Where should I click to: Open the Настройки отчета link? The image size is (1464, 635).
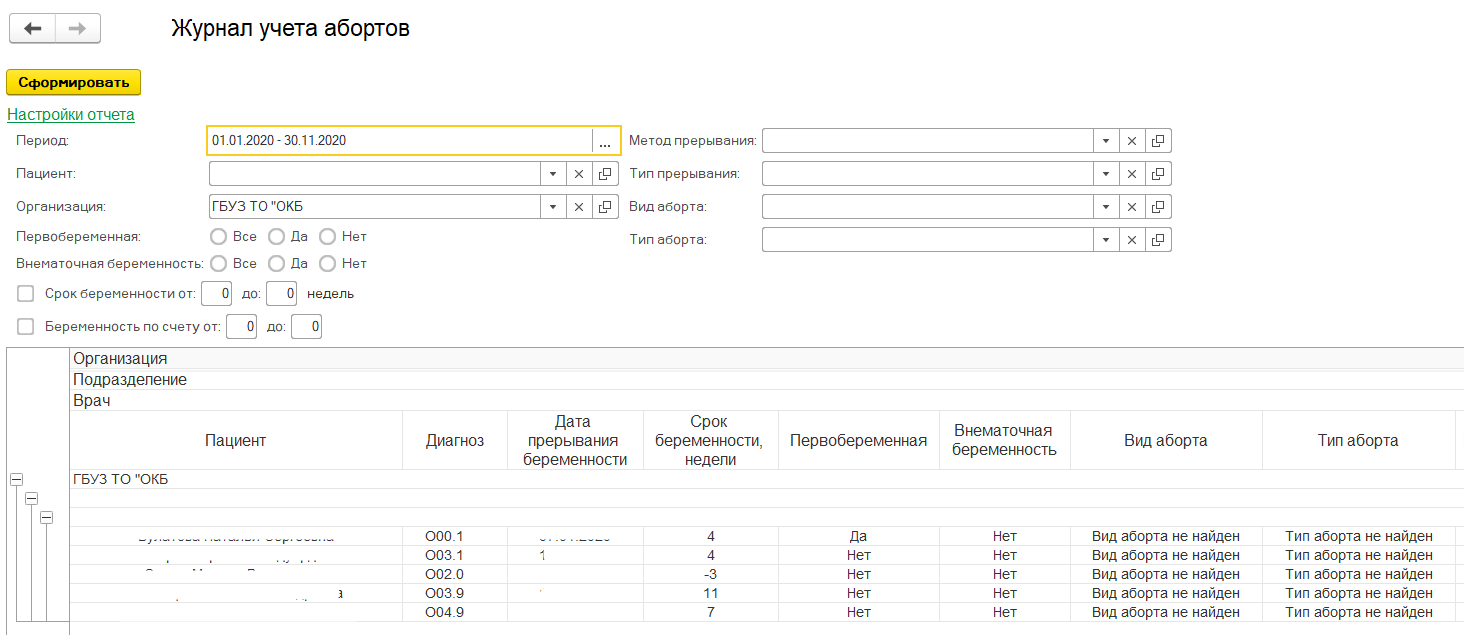[x=71, y=114]
